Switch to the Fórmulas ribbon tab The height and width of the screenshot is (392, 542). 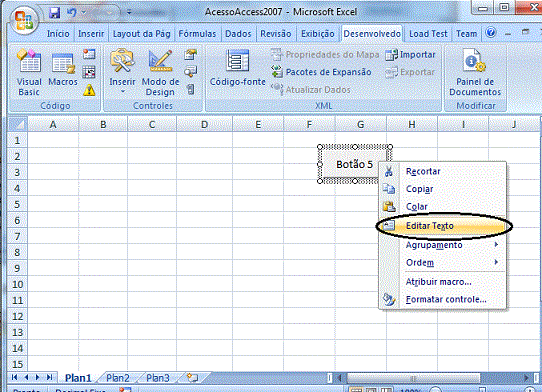coord(197,34)
